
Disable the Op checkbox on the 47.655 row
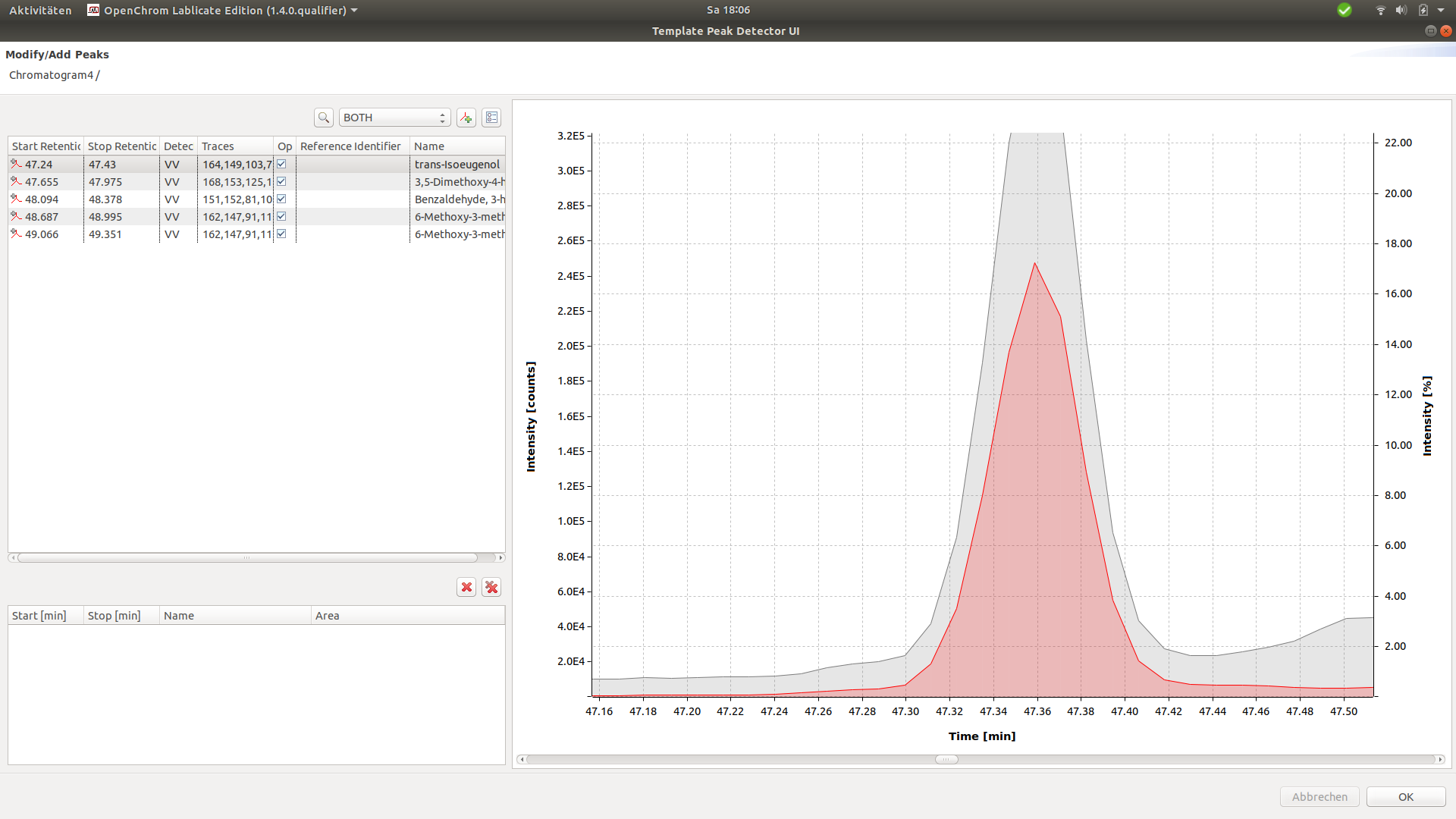[281, 181]
